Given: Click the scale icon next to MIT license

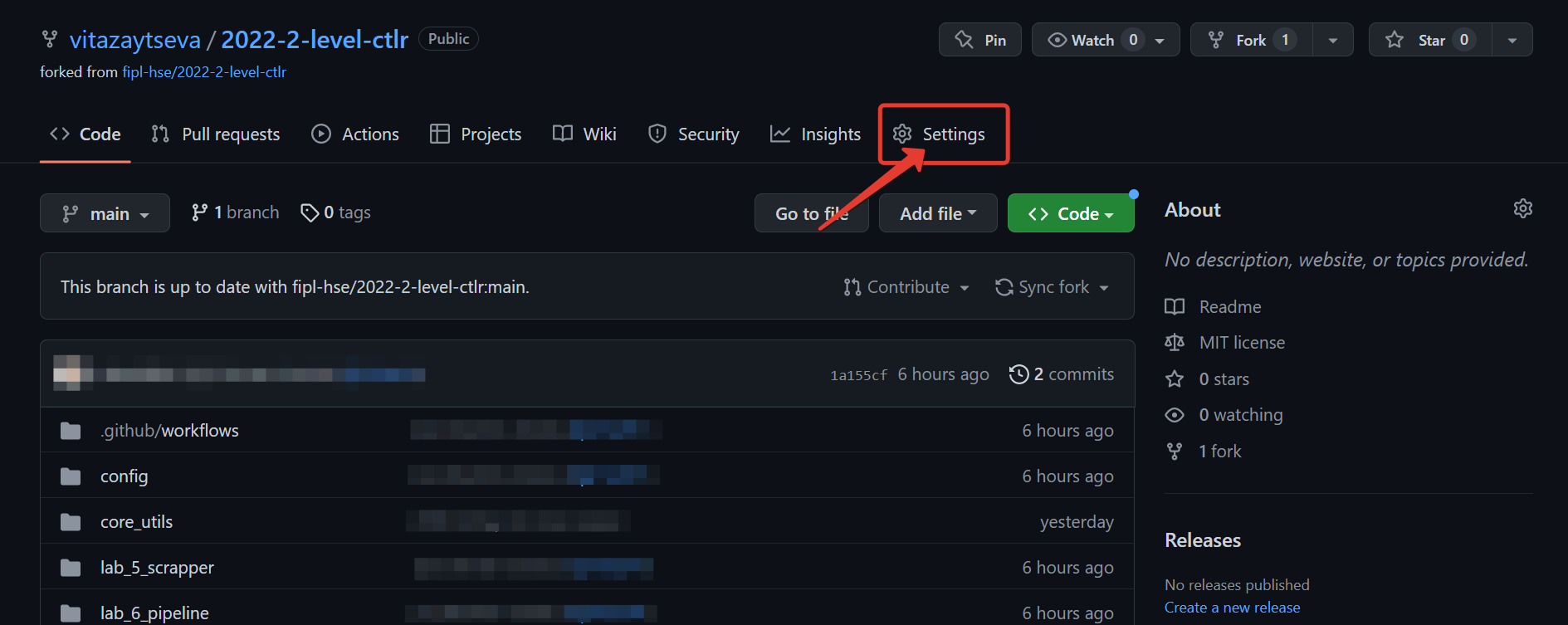Looking at the screenshot, I should (1175, 343).
